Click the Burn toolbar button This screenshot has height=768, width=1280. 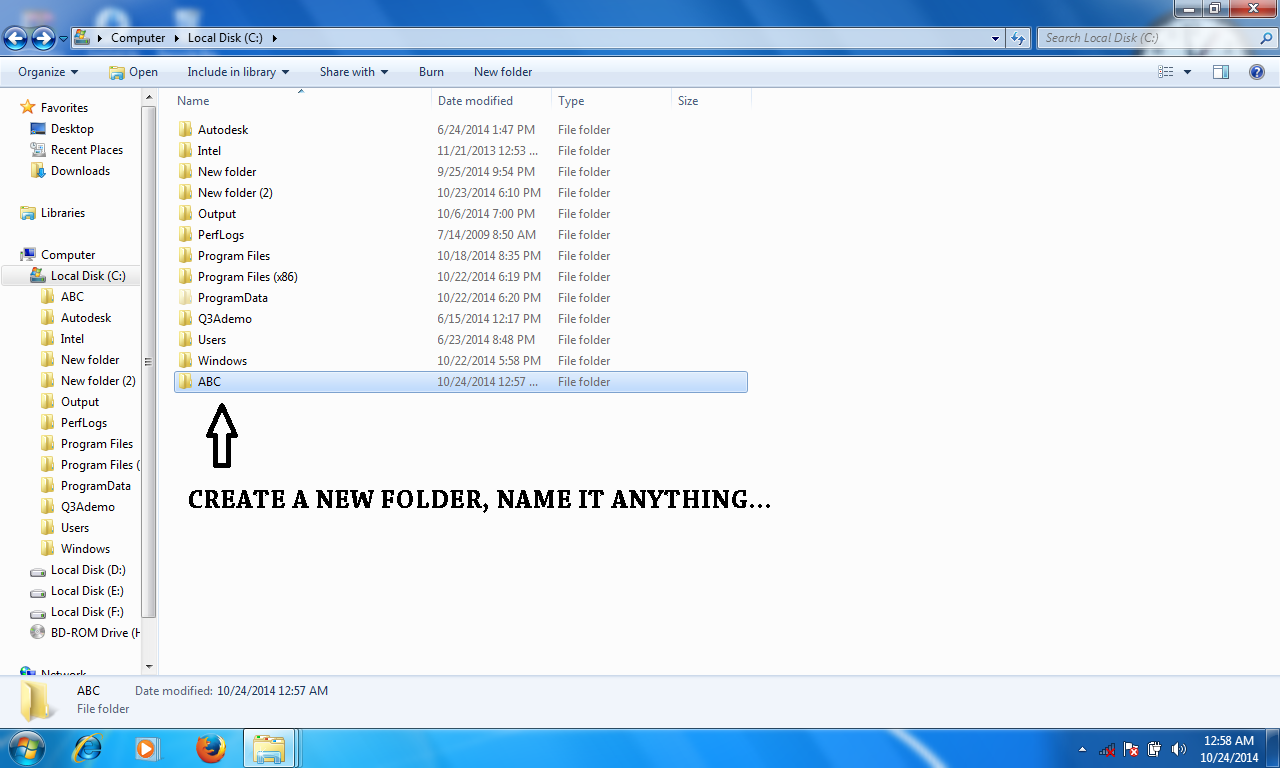[431, 72]
